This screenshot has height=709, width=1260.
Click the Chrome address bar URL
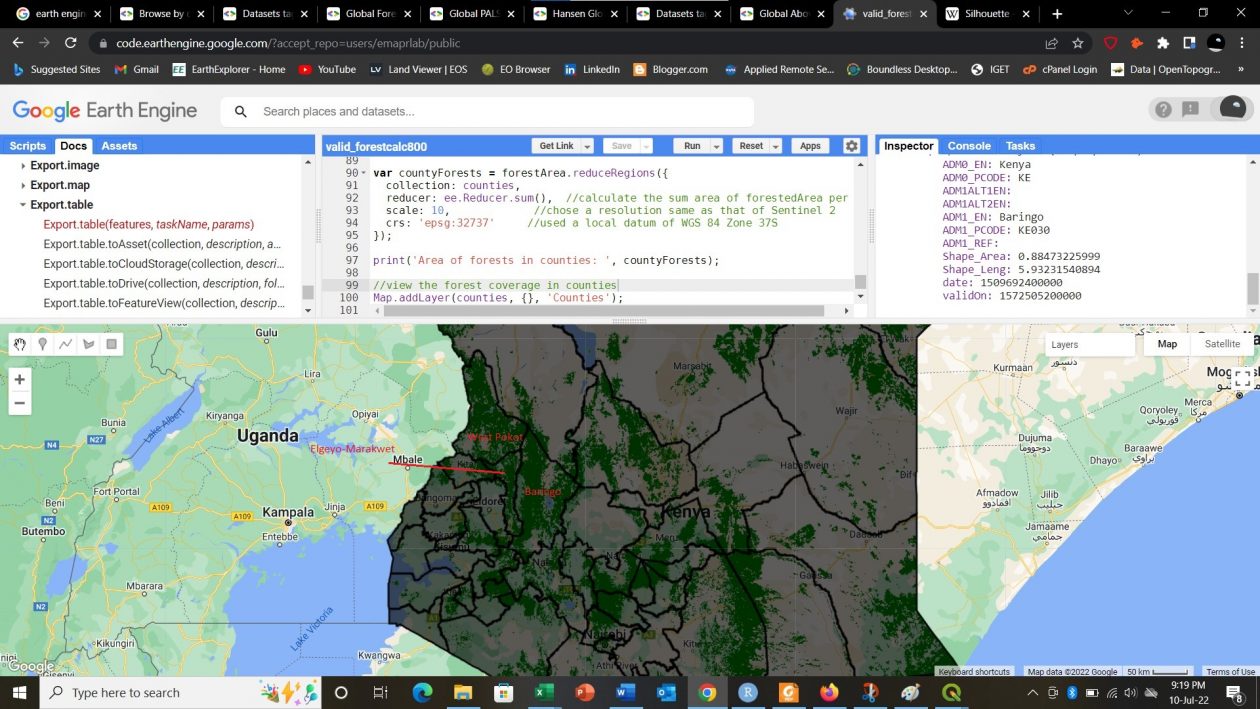tap(288, 43)
